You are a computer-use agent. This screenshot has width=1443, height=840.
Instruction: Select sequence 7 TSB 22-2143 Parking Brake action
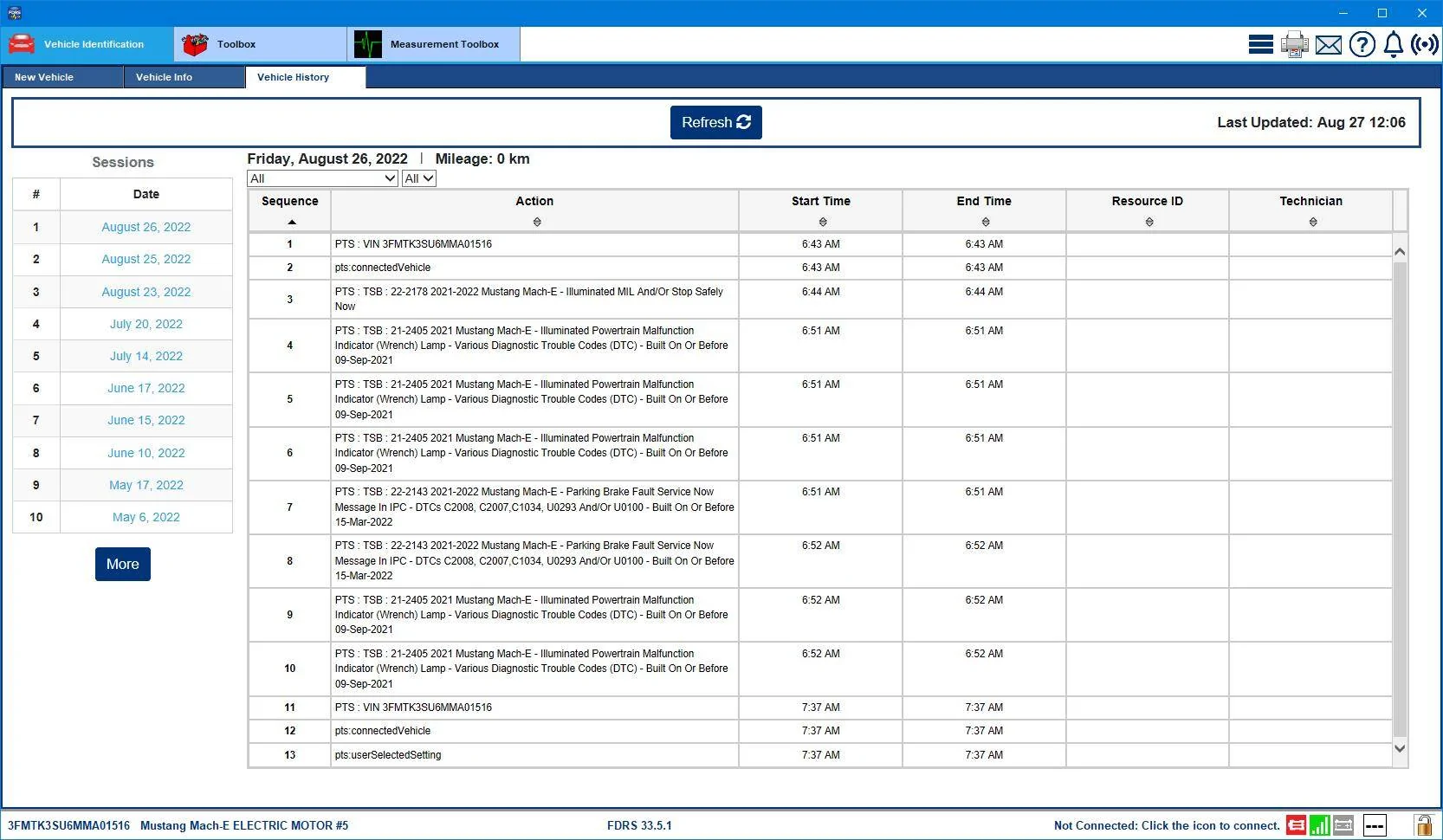(x=534, y=507)
